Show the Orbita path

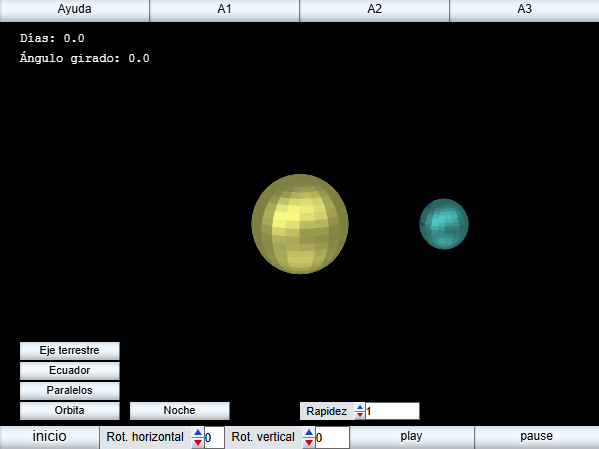(70, 411)
